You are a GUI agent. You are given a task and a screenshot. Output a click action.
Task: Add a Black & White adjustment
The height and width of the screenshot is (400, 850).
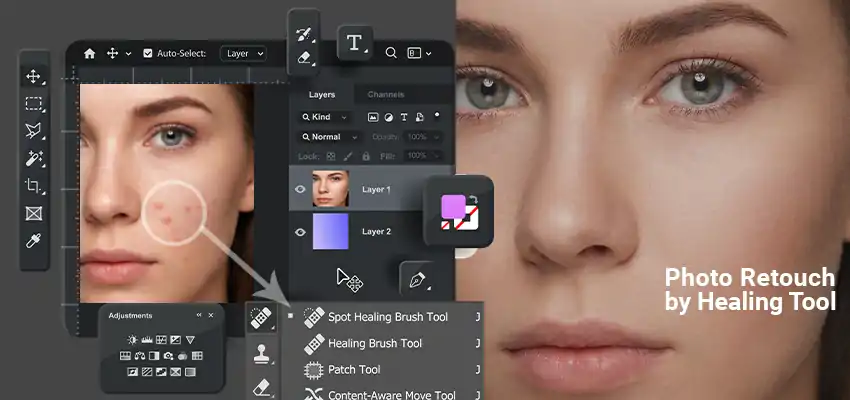(154, 356)
